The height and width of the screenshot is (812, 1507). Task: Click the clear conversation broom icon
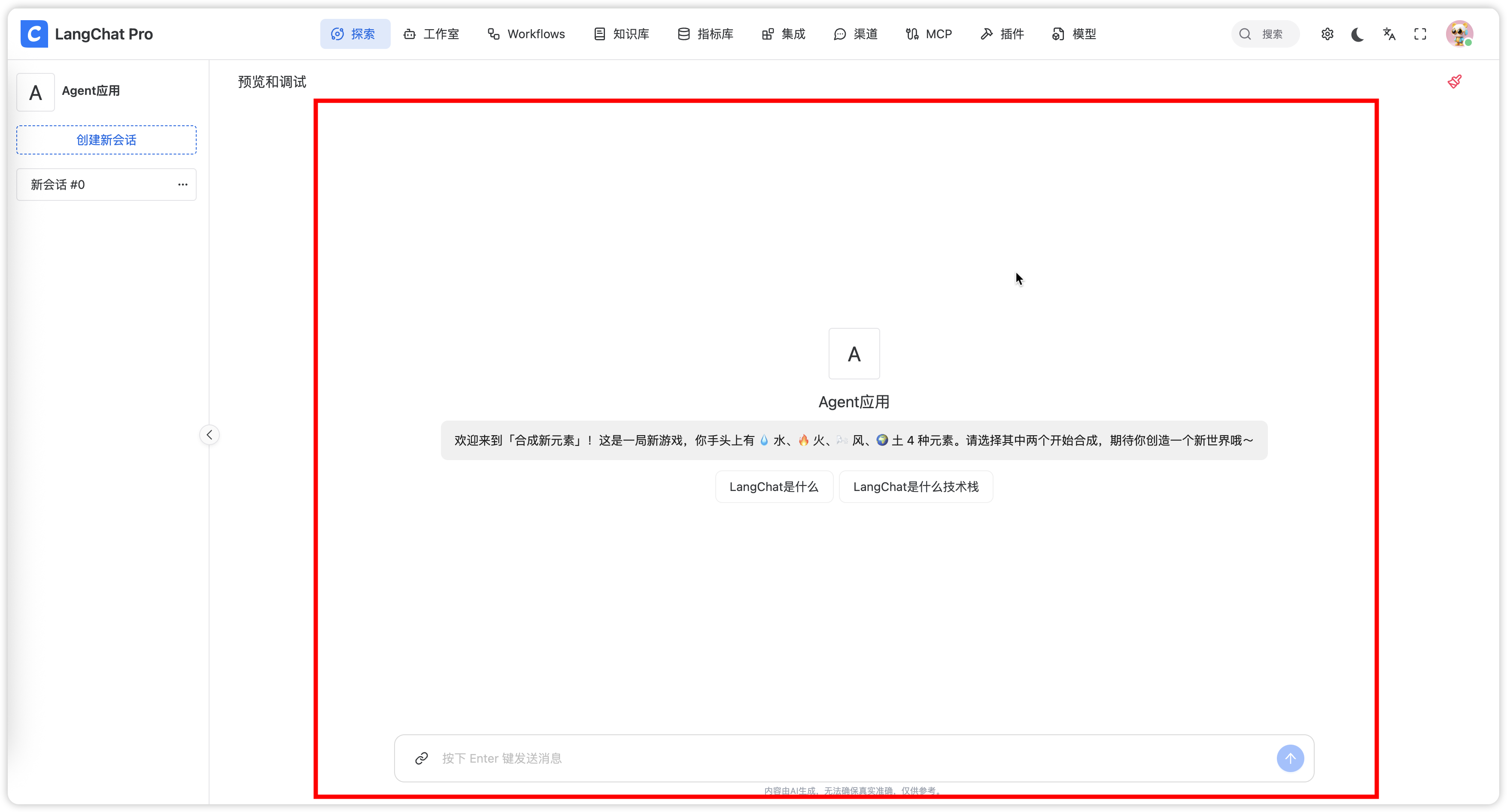point(1455,82)
